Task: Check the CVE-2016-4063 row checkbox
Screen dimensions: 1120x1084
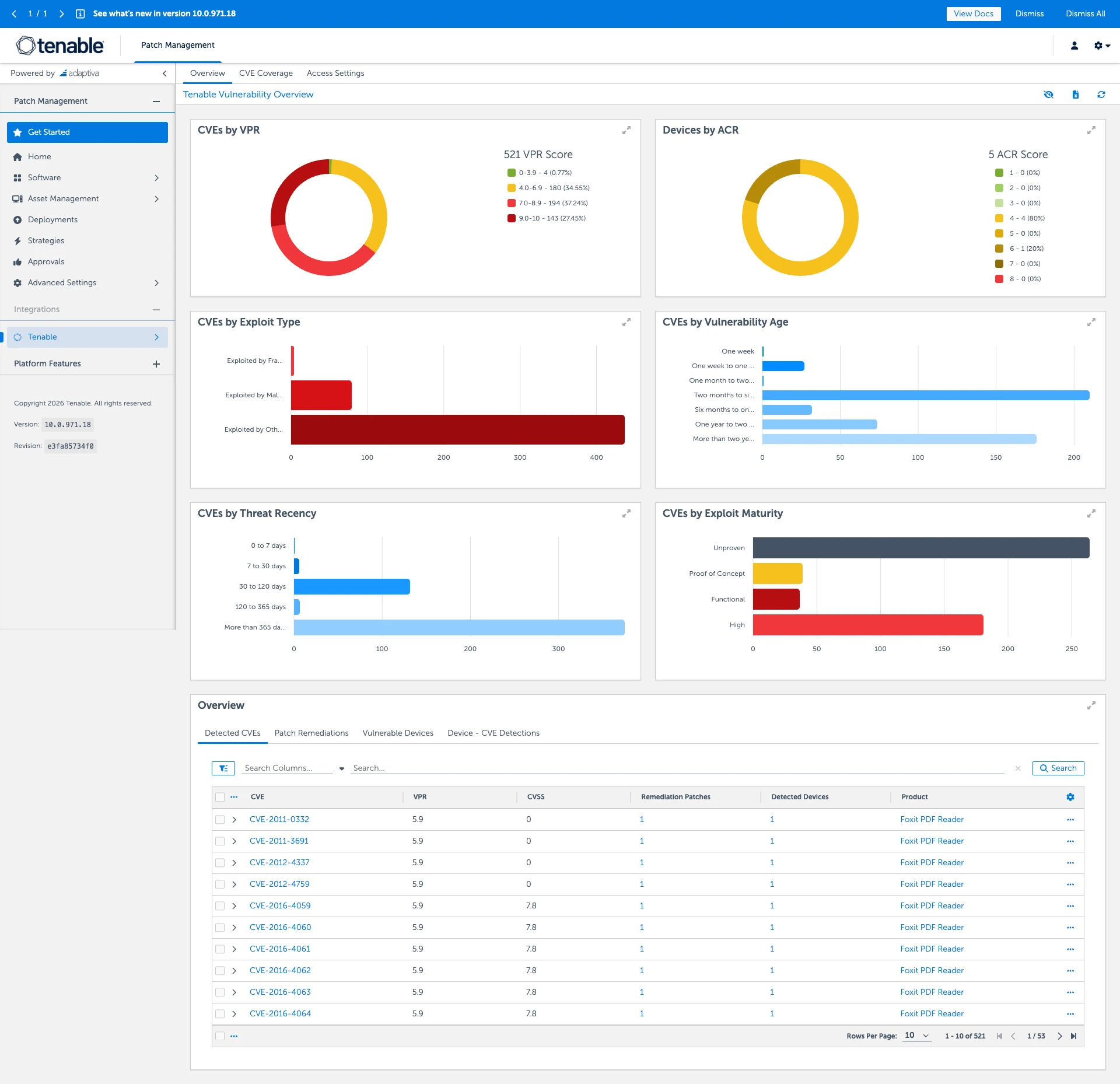Action: [x=220, y=992]
